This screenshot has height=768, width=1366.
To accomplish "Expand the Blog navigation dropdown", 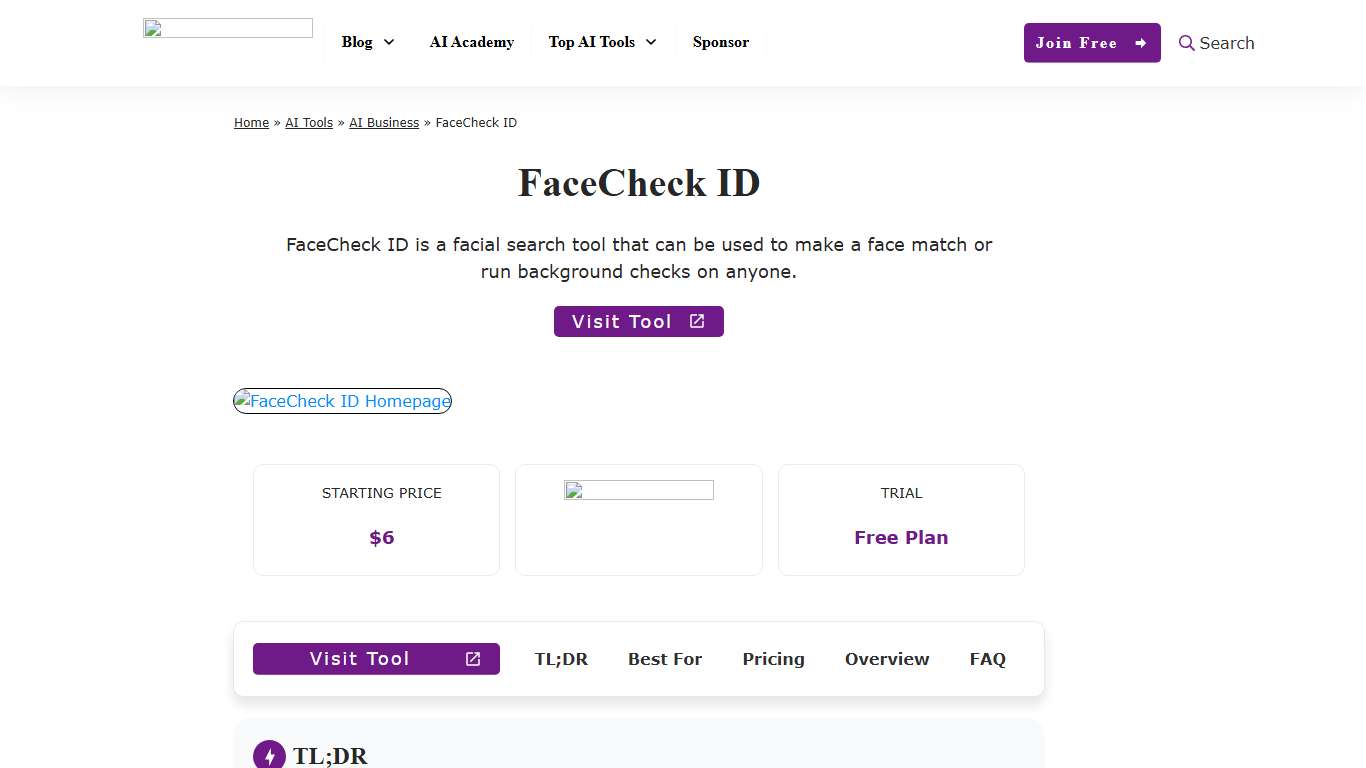I will 367,42.
